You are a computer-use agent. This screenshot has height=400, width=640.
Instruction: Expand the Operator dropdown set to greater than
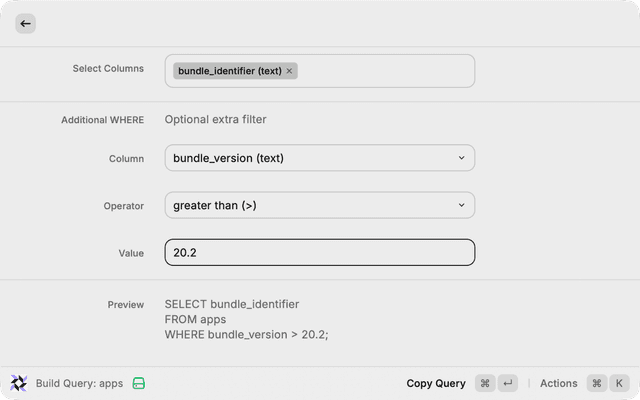(x=319, y=205)
